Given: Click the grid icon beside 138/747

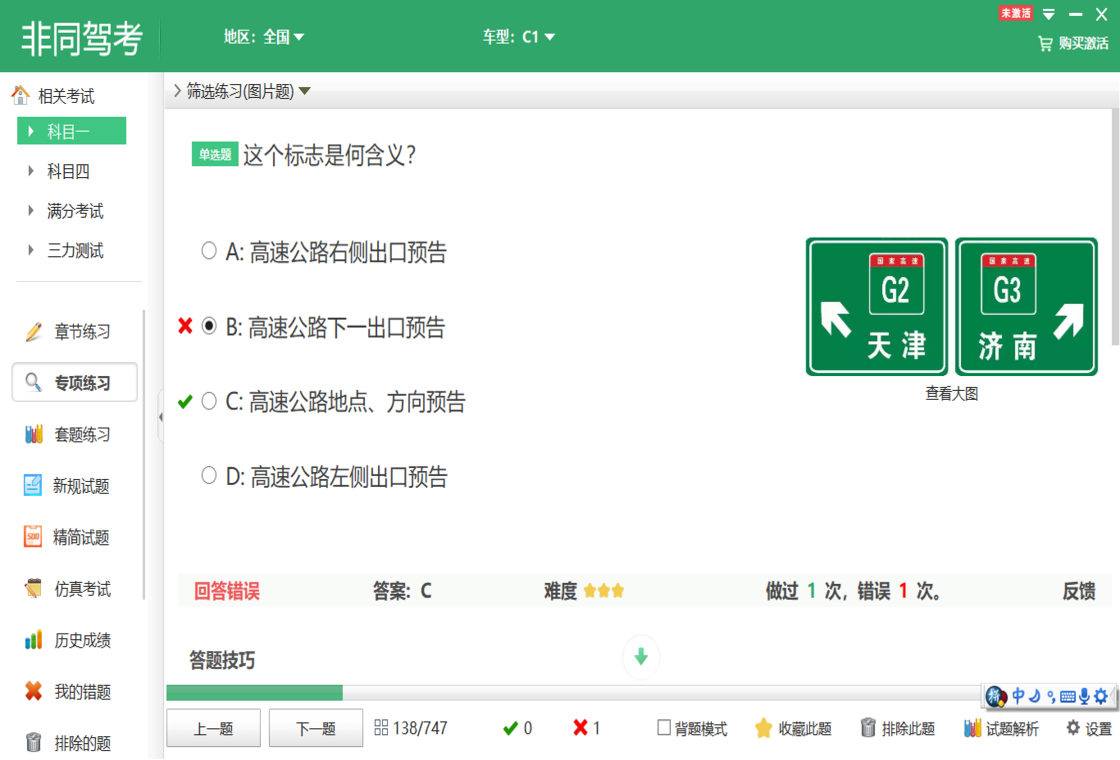Looking at the screenshot, I should (x=381, y=728).
